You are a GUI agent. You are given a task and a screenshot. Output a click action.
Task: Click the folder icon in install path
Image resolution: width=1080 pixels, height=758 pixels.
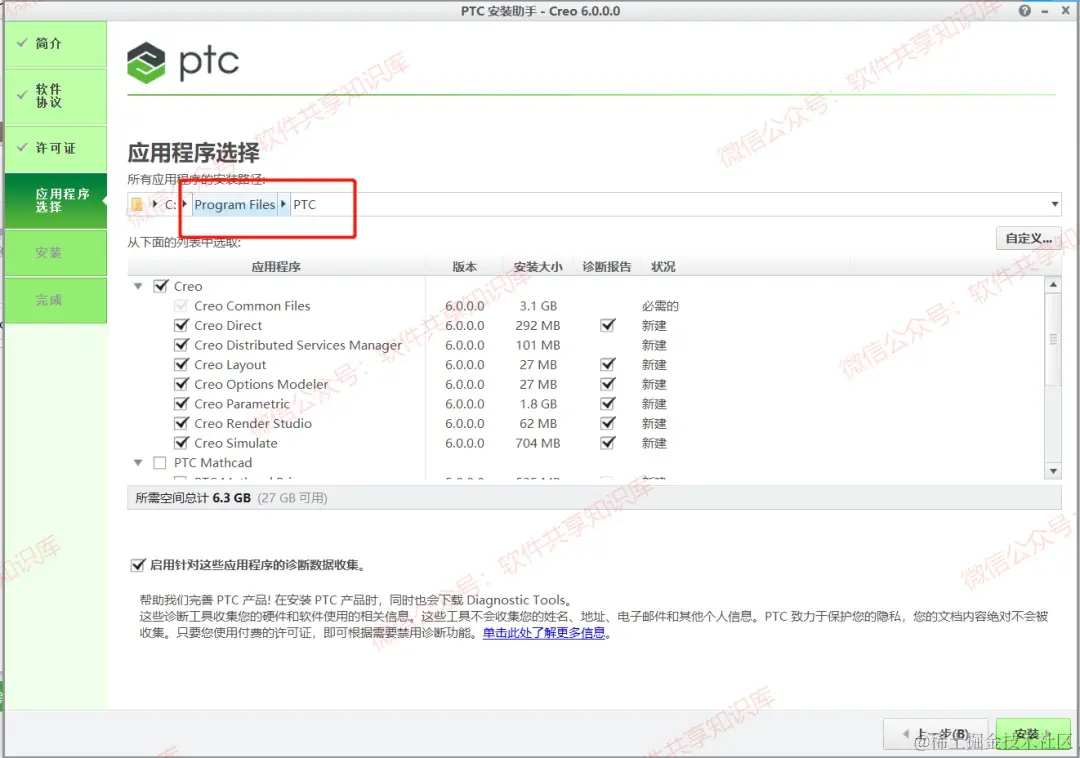(x=136, y=204)
